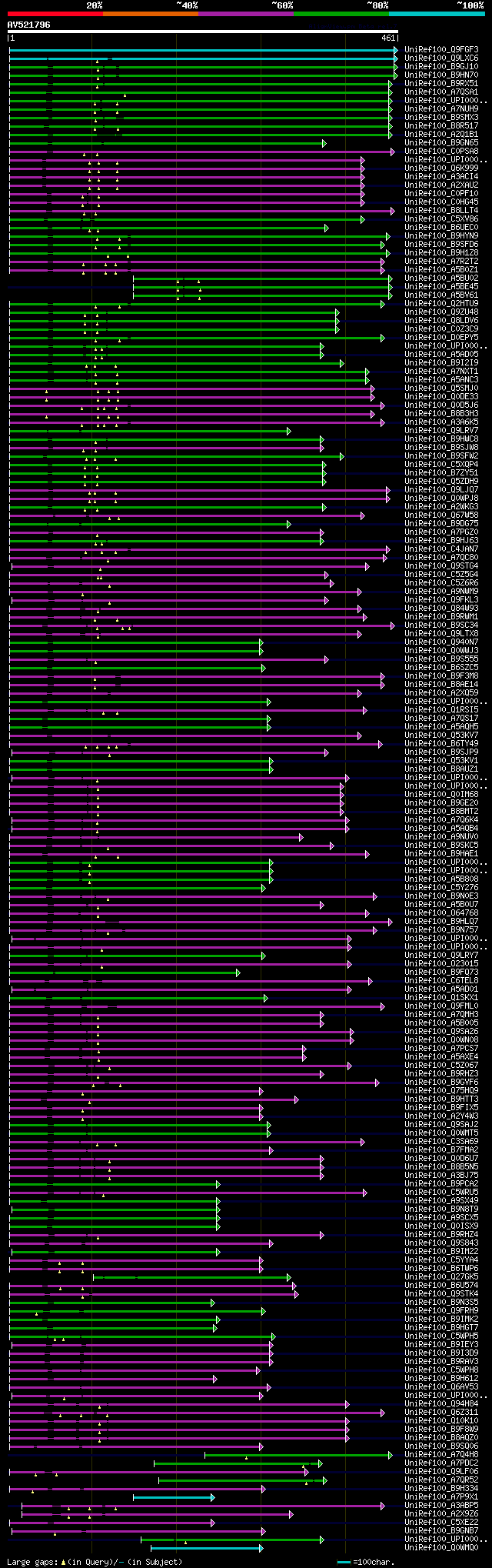Screen dimensions: 492x1568
Task: Click the UniRef100_C4JAN7 name
Action: point(441,549)
